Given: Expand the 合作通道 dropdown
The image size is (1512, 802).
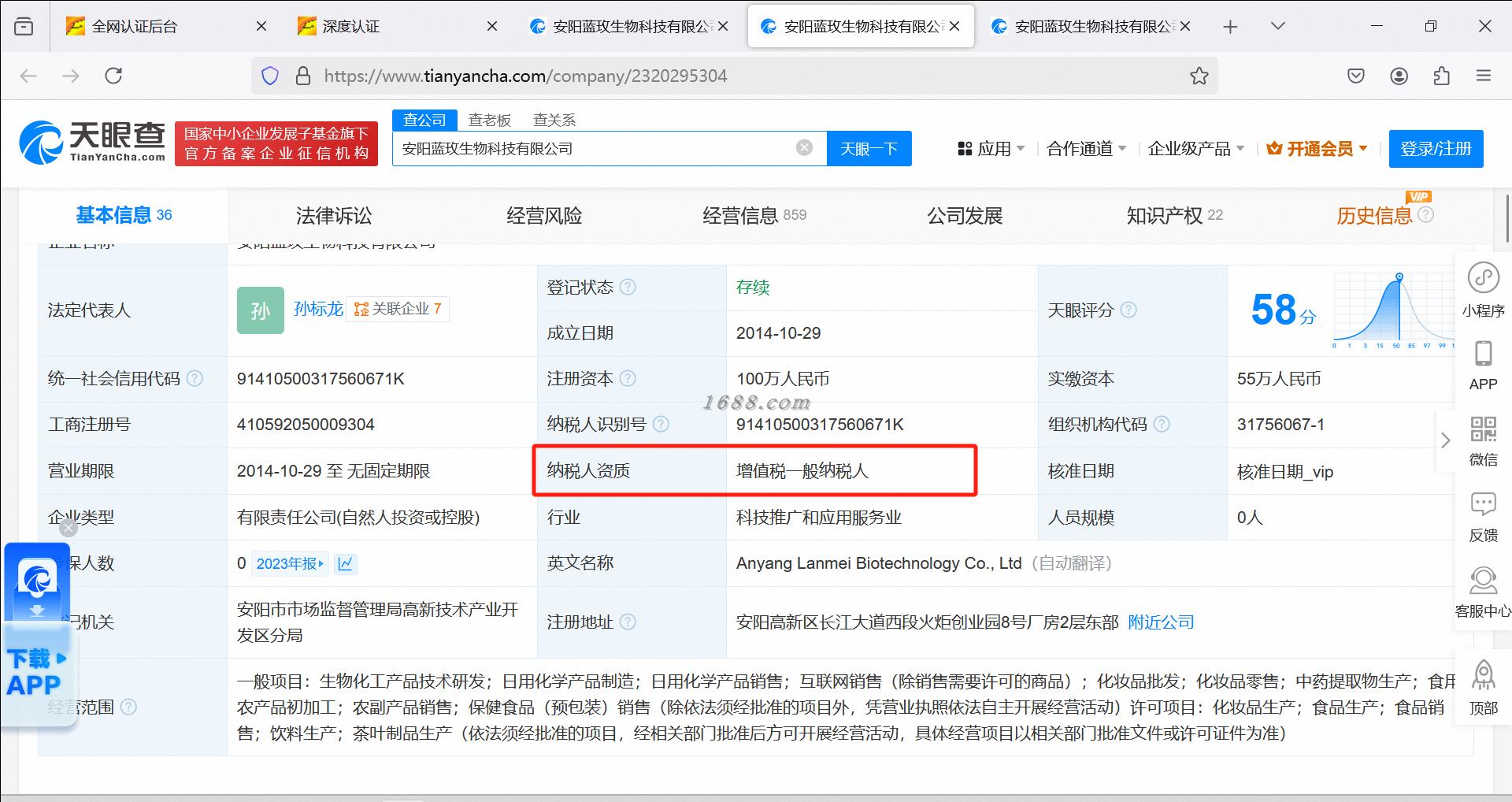Looking at the screenshot, I should tap(1087, 149).
